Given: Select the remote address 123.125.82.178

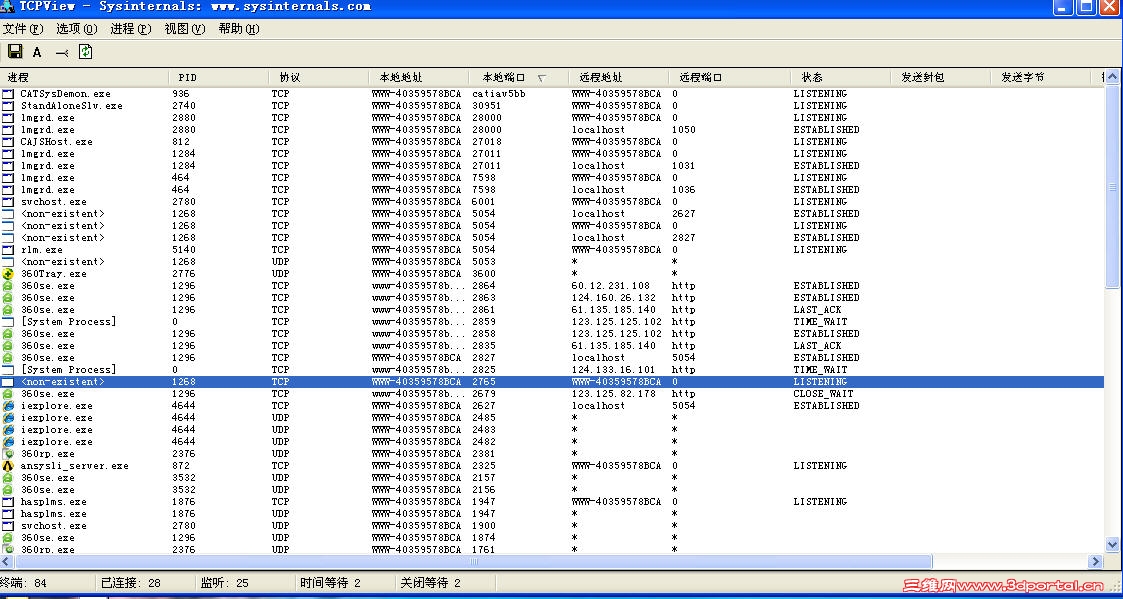Looking at the screenshot, I should point(614,394).
